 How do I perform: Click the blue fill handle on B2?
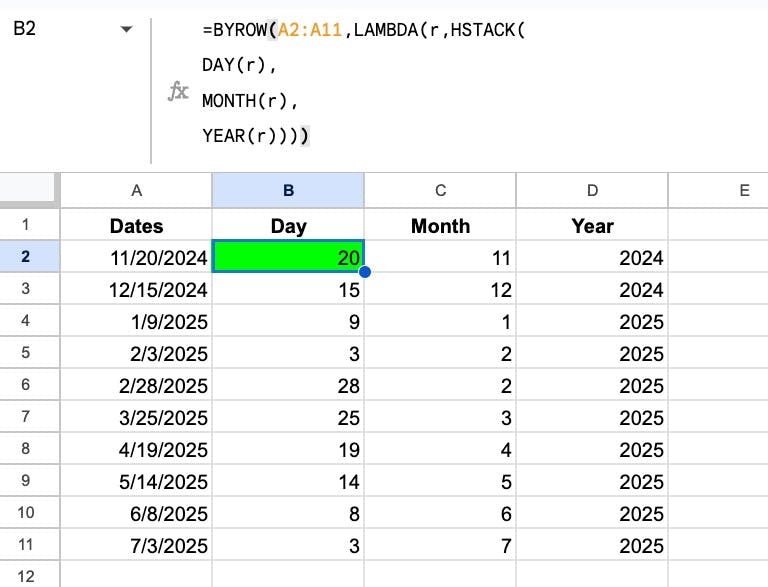pyautogui.click(x=364, y=272)
